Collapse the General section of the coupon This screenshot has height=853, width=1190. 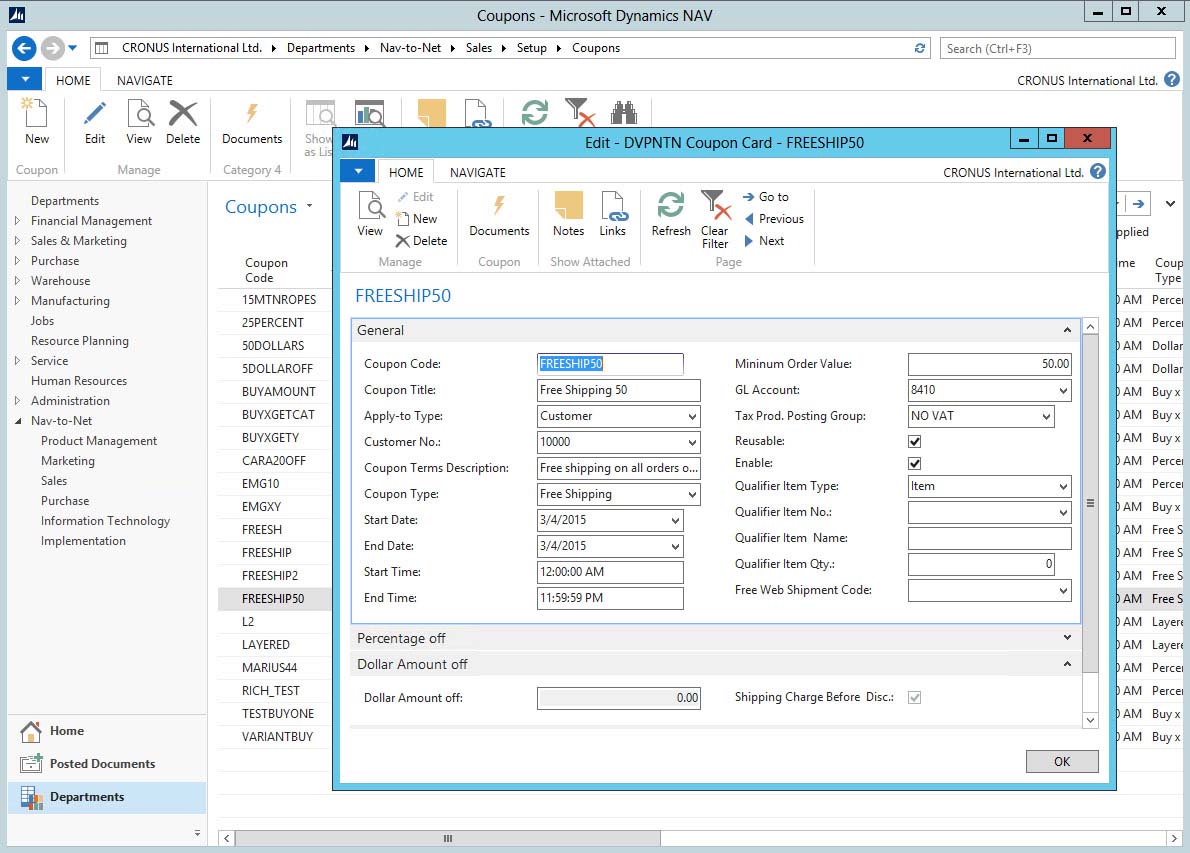pyautogui.click(x=1066, y=330)
